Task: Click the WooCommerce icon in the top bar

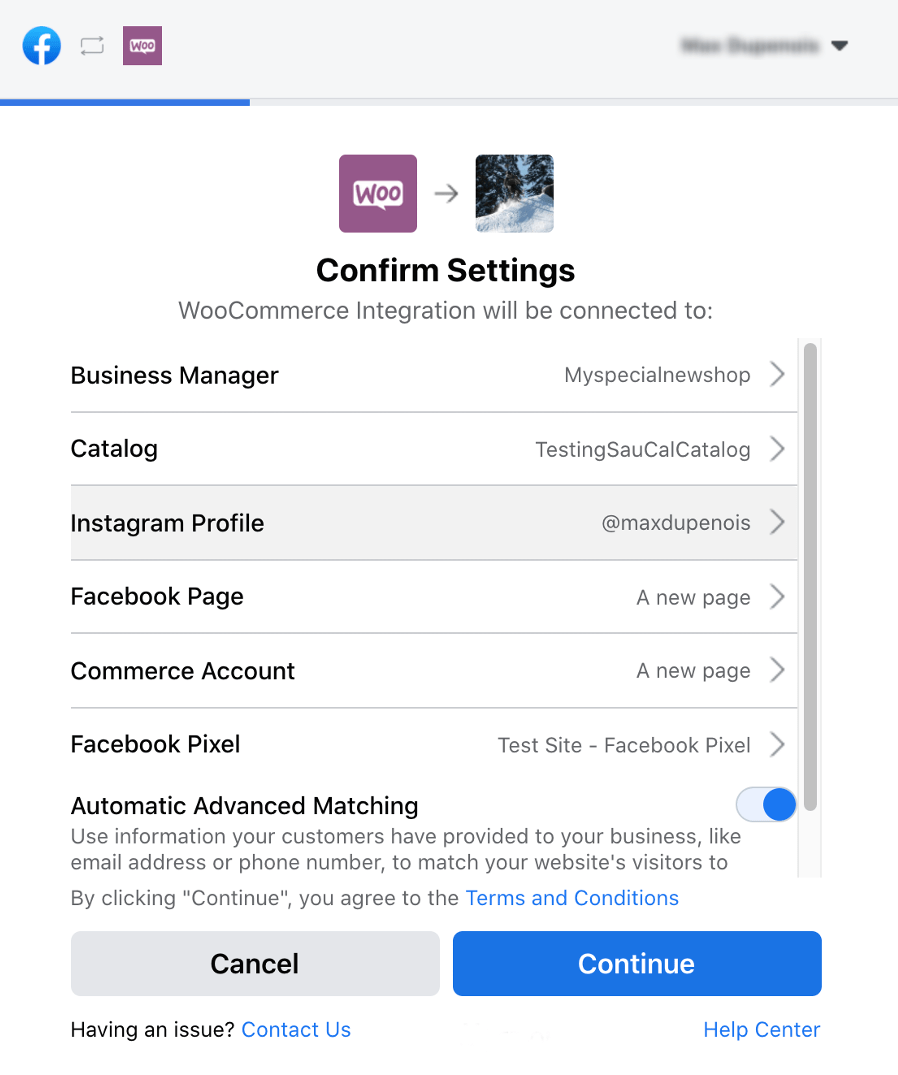Action: pos(141,45)
